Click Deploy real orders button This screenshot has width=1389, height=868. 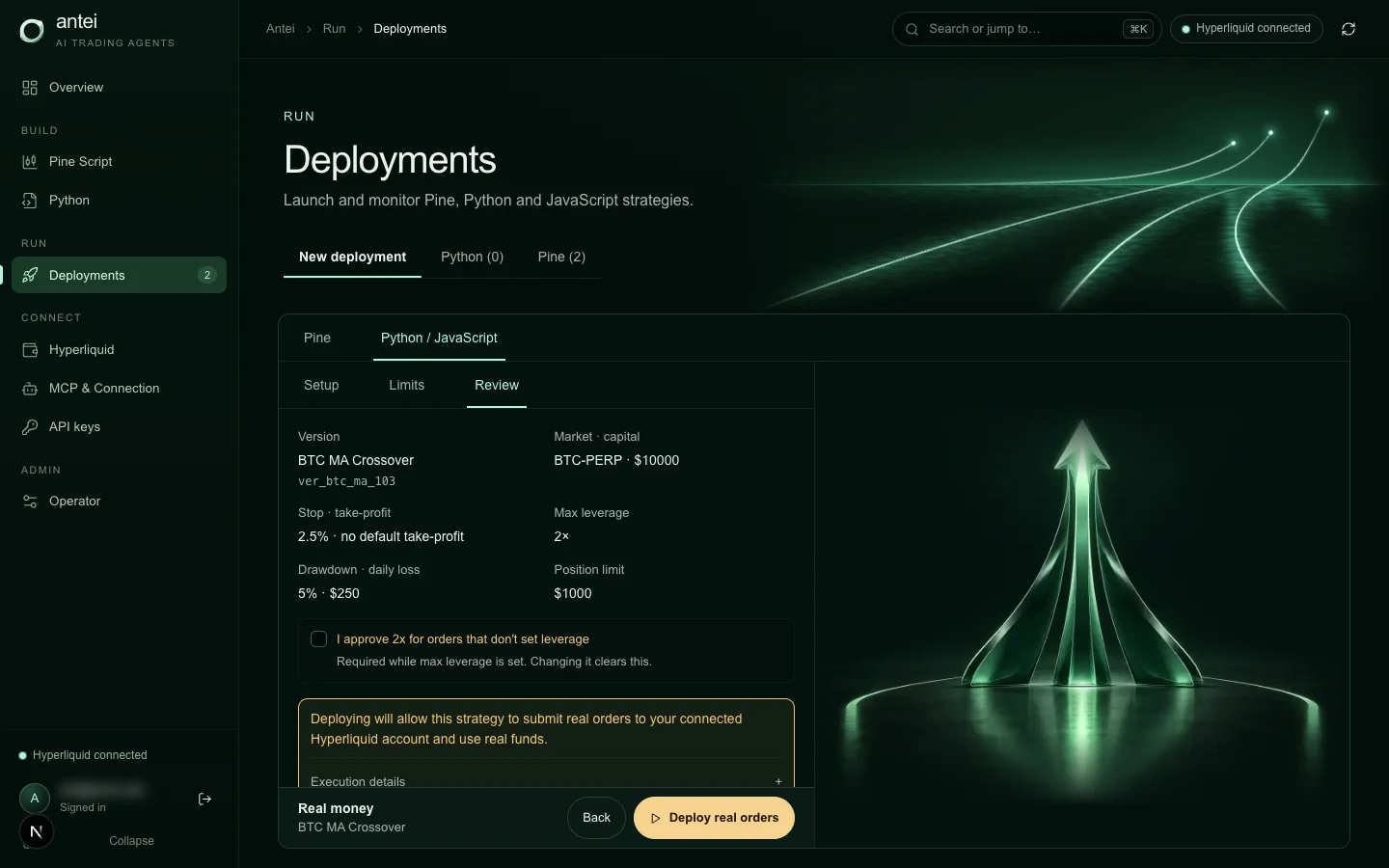coord(714,818)
